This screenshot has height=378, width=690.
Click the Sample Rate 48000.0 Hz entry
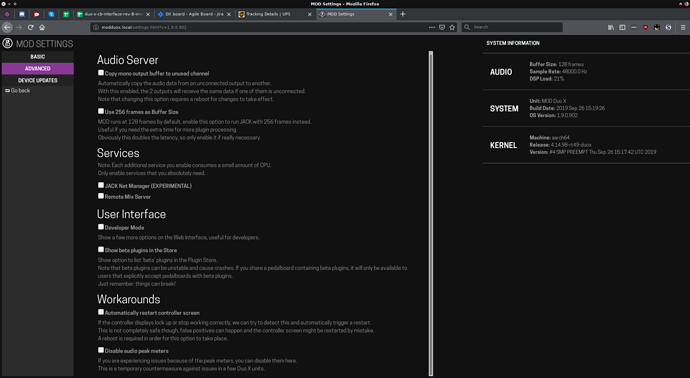558,71
